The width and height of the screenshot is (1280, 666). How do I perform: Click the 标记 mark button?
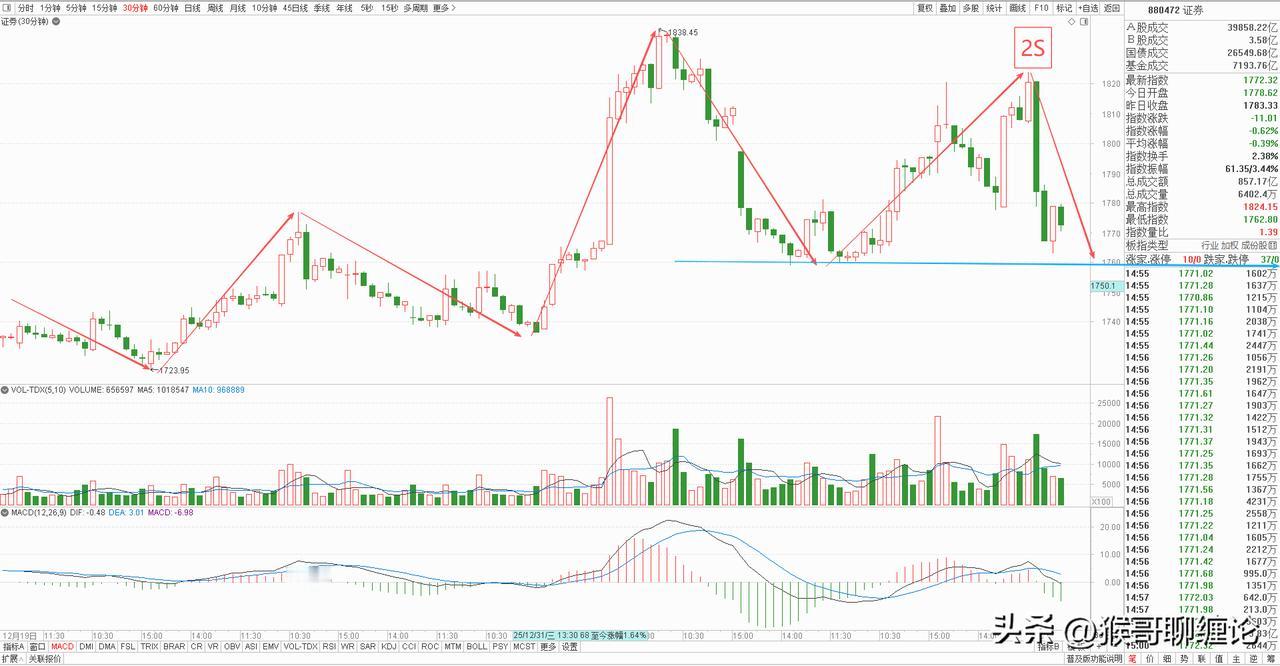coord(1064,8)
